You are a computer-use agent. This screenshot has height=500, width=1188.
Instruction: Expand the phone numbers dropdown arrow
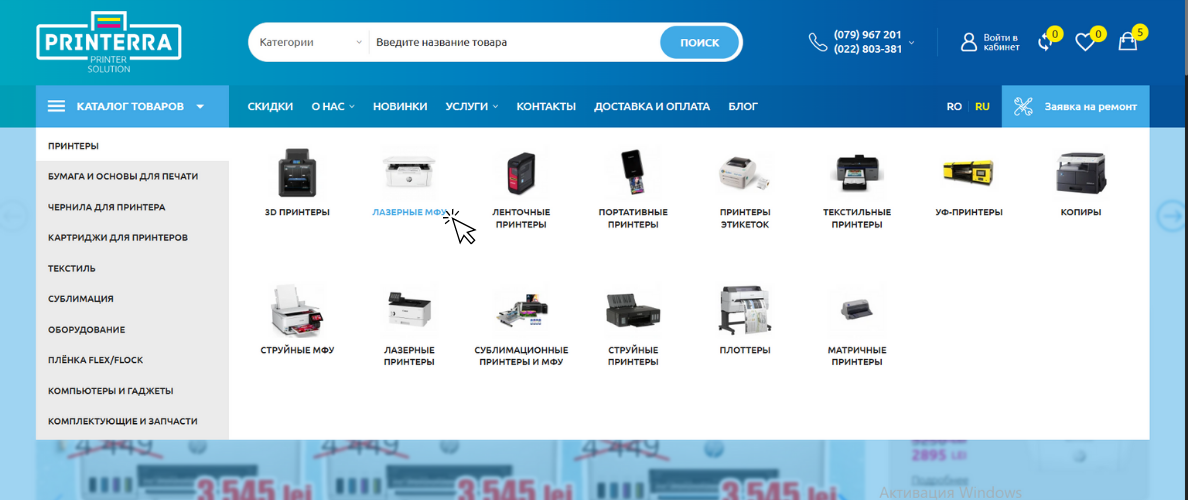coord(911,42)
